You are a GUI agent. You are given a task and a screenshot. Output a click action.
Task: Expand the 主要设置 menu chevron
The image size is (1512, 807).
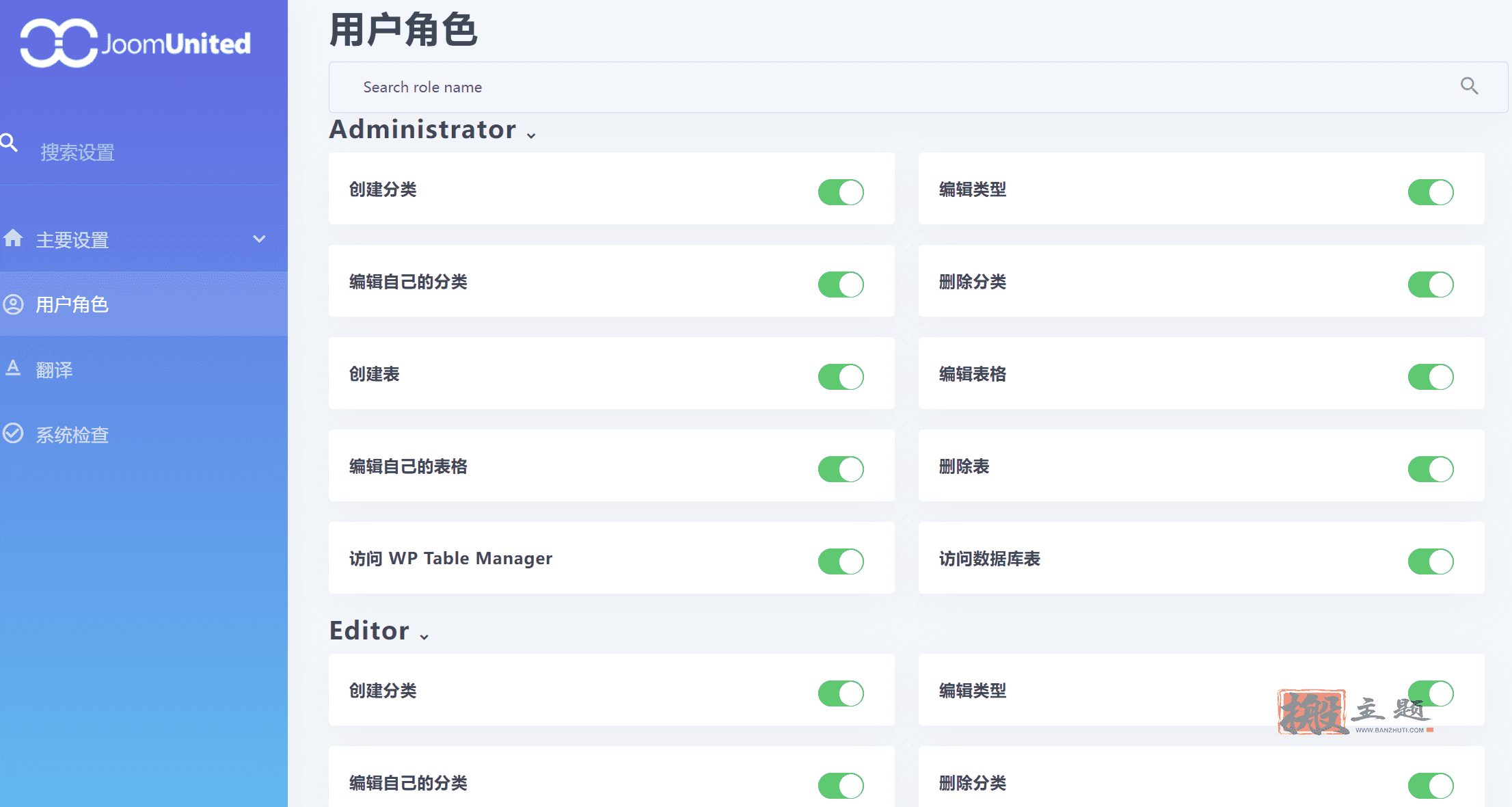[x=259, y=239]
